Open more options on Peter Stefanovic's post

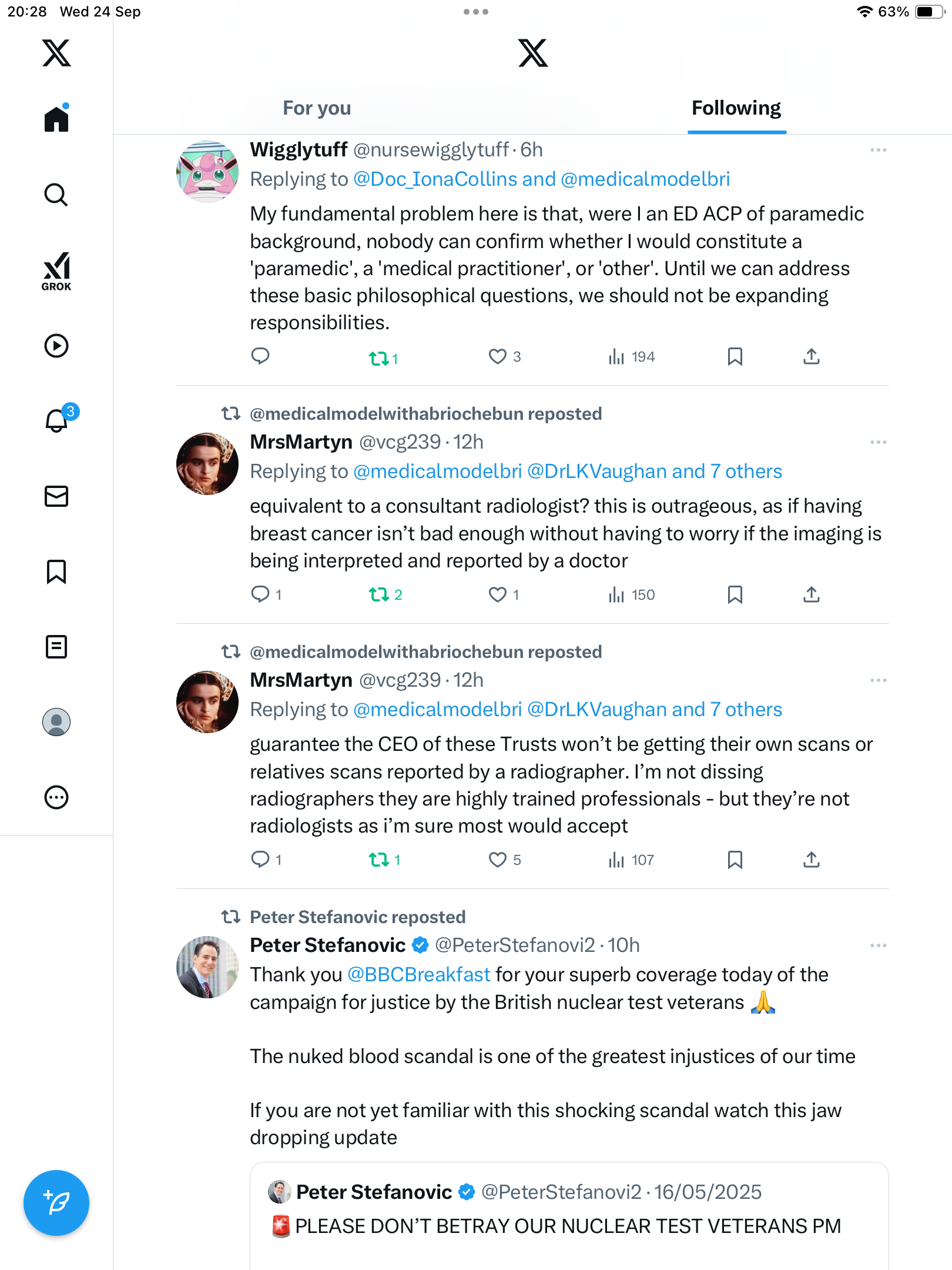pos(878,945)
